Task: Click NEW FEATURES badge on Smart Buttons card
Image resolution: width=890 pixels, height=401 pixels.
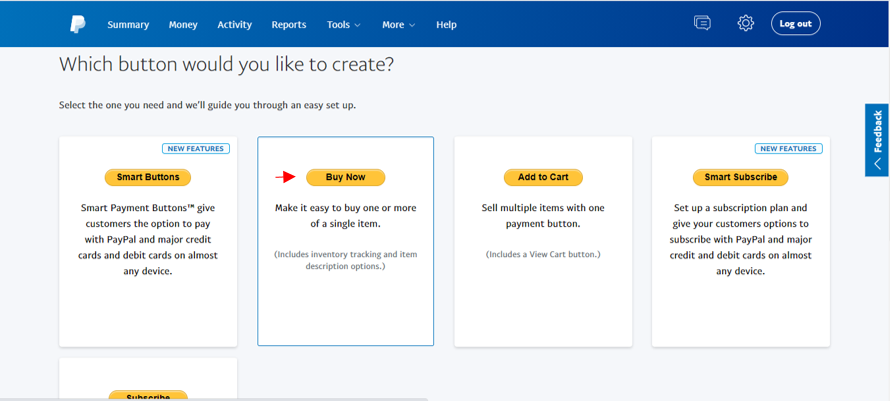Action: click(196, 149)
